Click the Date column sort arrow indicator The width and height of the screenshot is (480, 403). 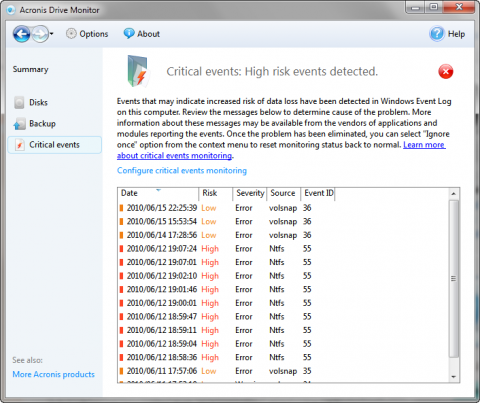tap(159, 190)
